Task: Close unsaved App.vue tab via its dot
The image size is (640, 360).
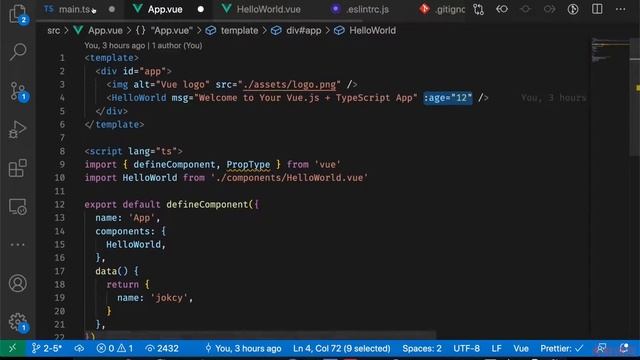Action: [x=200, y=9]
